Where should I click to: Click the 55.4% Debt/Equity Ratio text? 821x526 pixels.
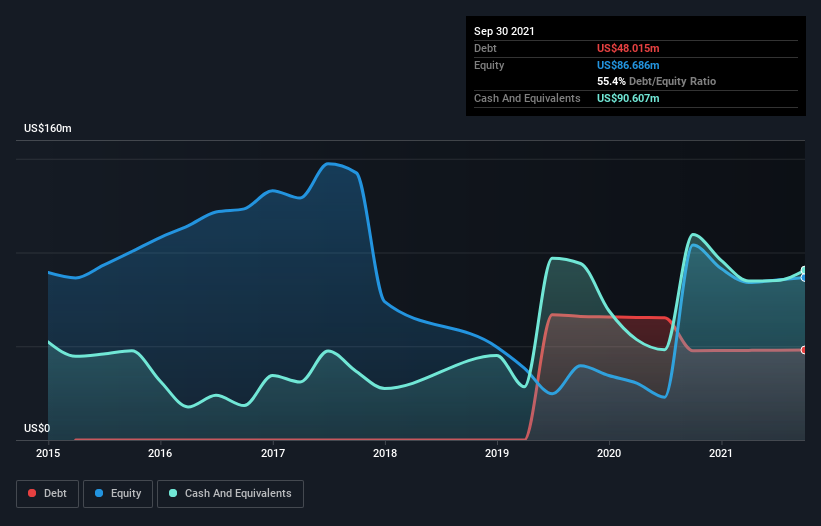657,81
